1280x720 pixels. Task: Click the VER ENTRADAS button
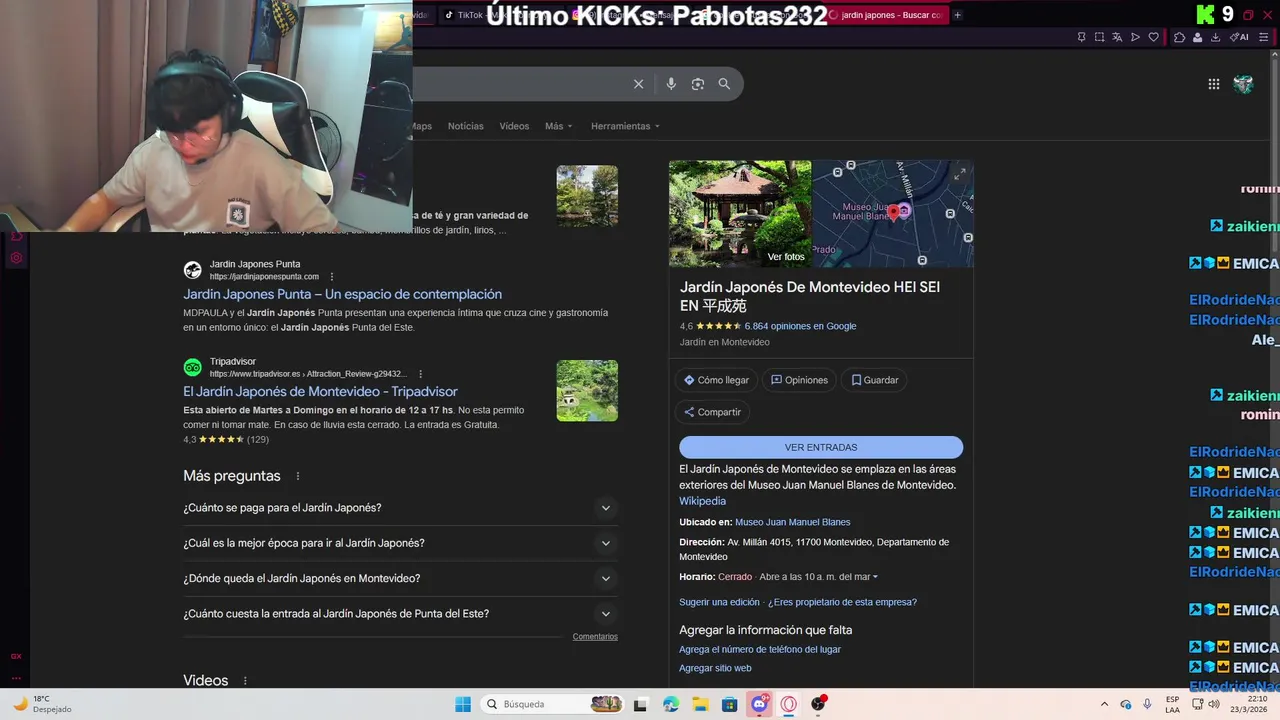821,447
